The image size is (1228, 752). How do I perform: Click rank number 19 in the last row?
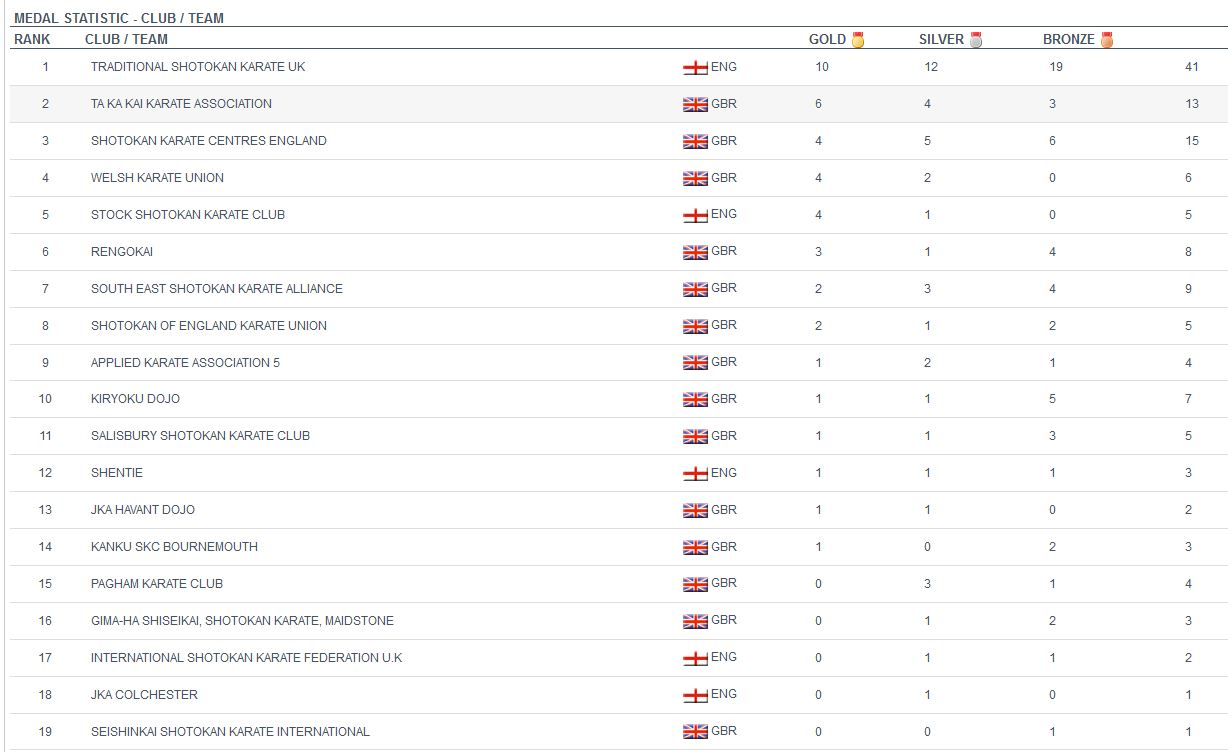coord(45,732)
